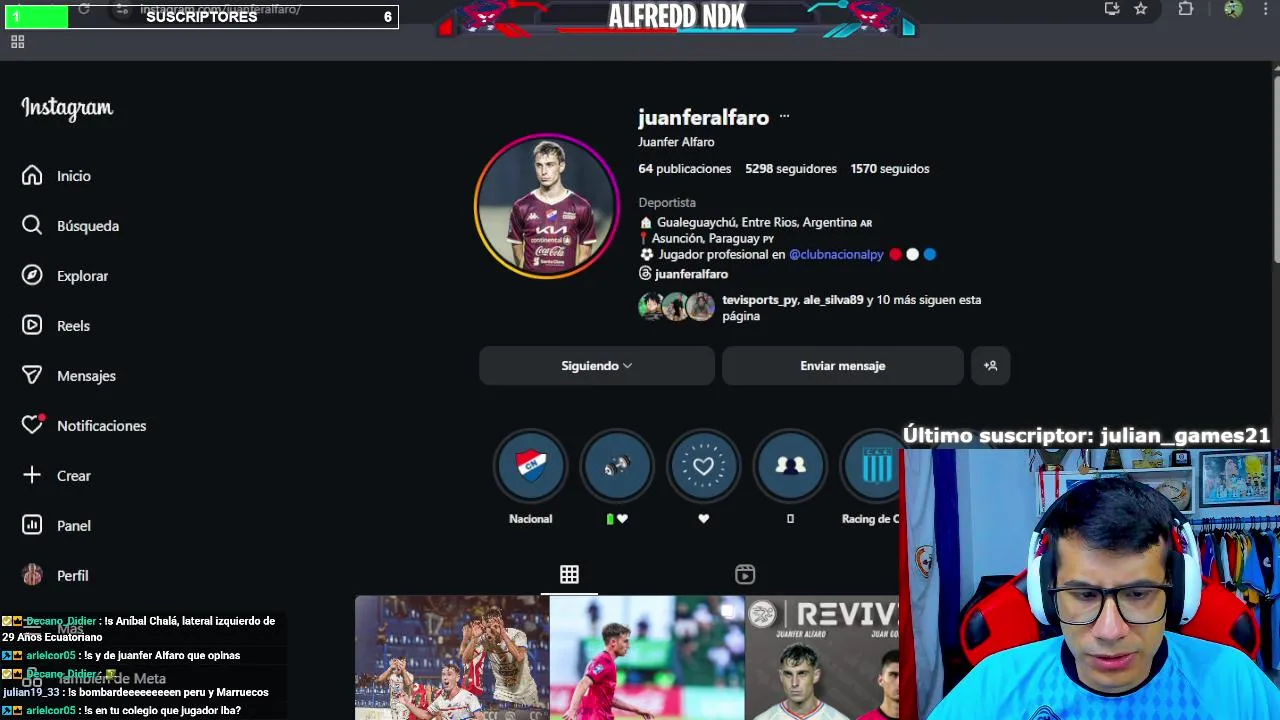Screen dimensions: 1280x720
Task: Open the Threads juanferalfaro icon link
Action: click(645, 274)
